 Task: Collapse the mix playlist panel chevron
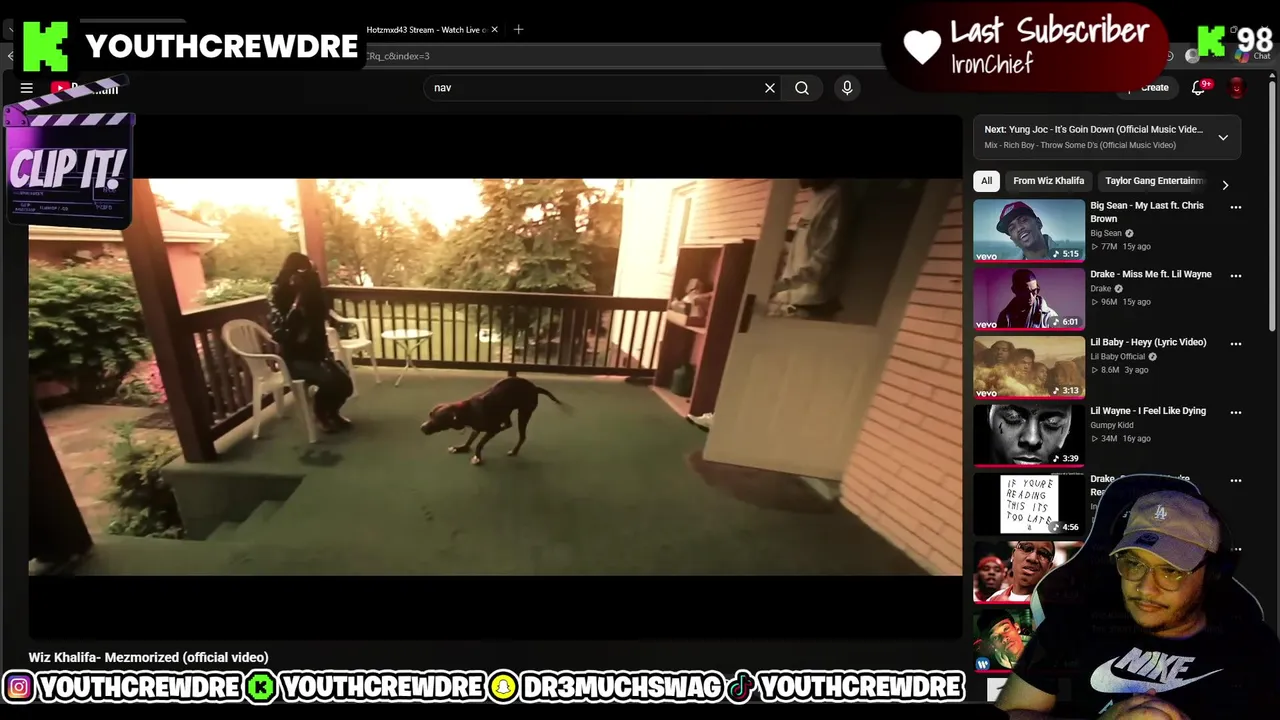click(x=1223, y=137)
